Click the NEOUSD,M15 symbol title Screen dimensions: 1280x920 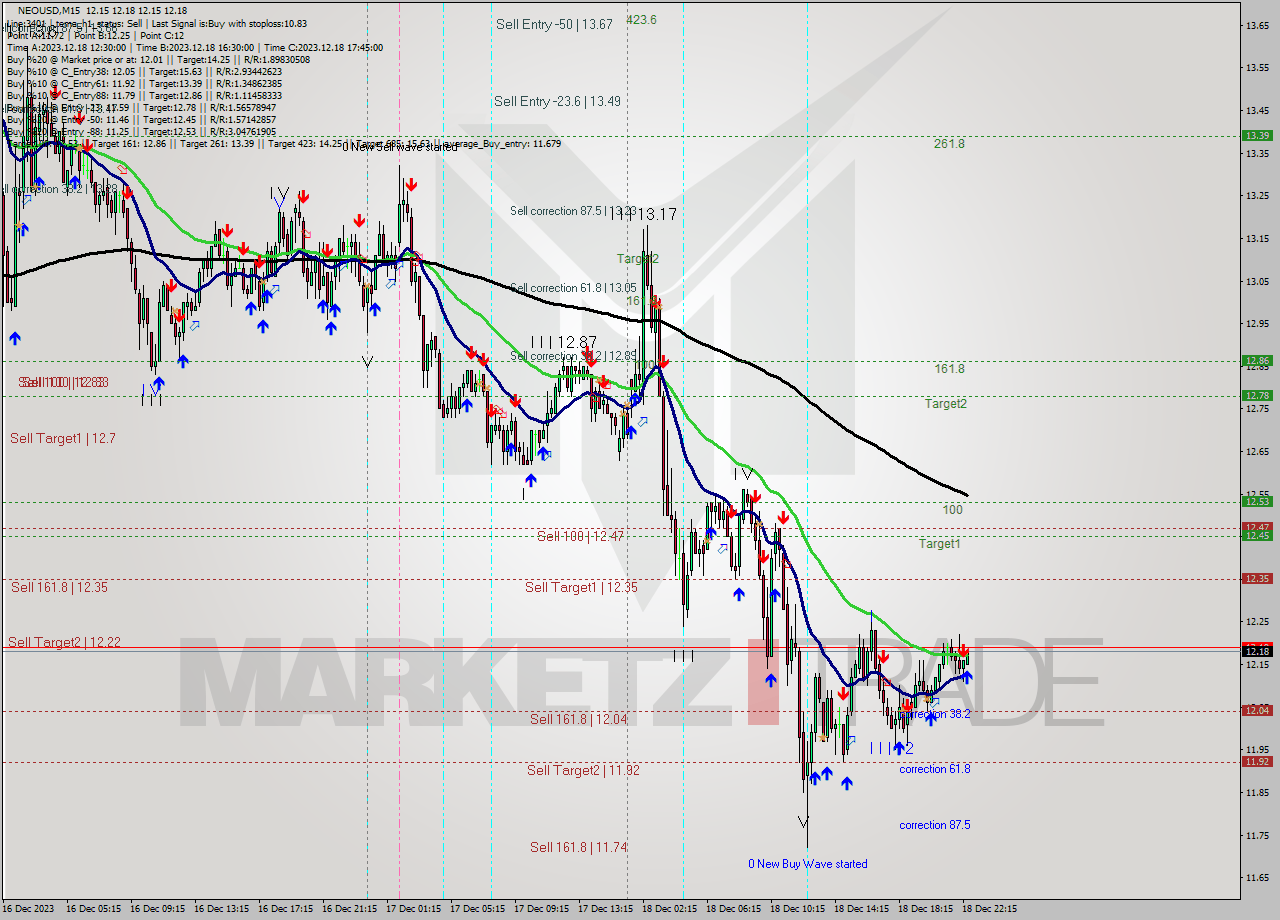click(51, 10)
